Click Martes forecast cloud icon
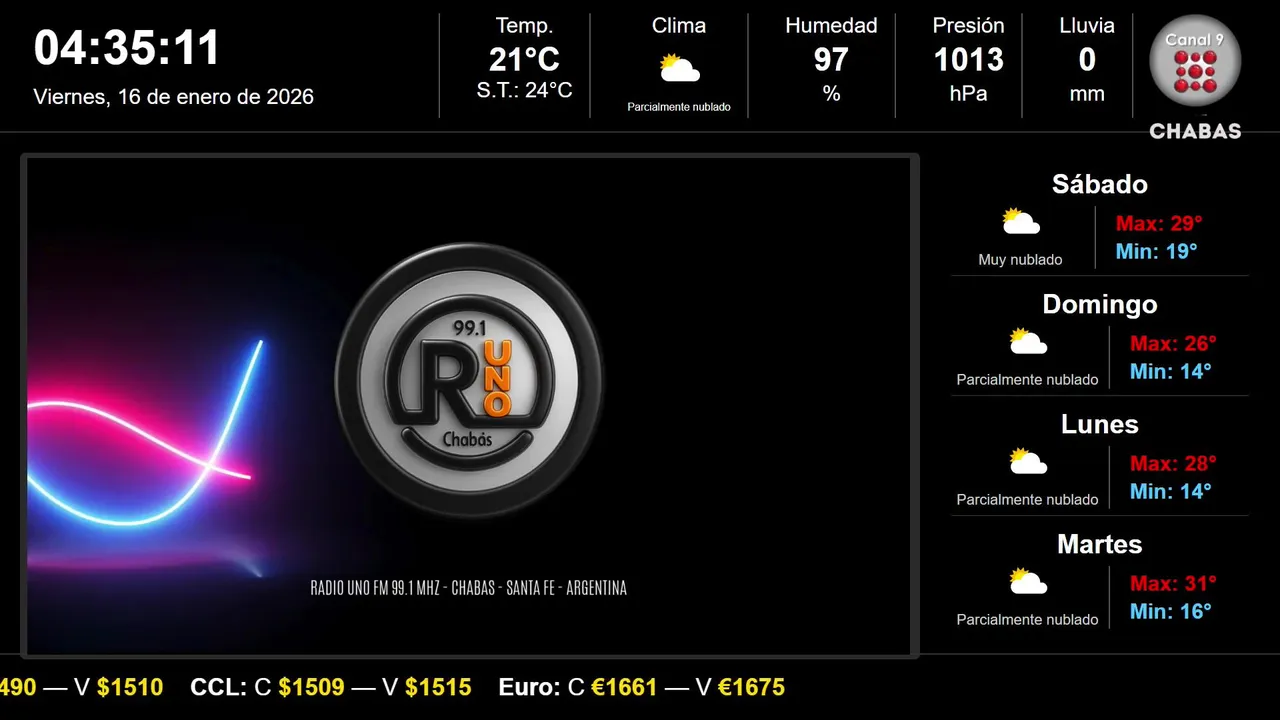The width and height of the screenshot is (1280, 720). point(1028,582)
